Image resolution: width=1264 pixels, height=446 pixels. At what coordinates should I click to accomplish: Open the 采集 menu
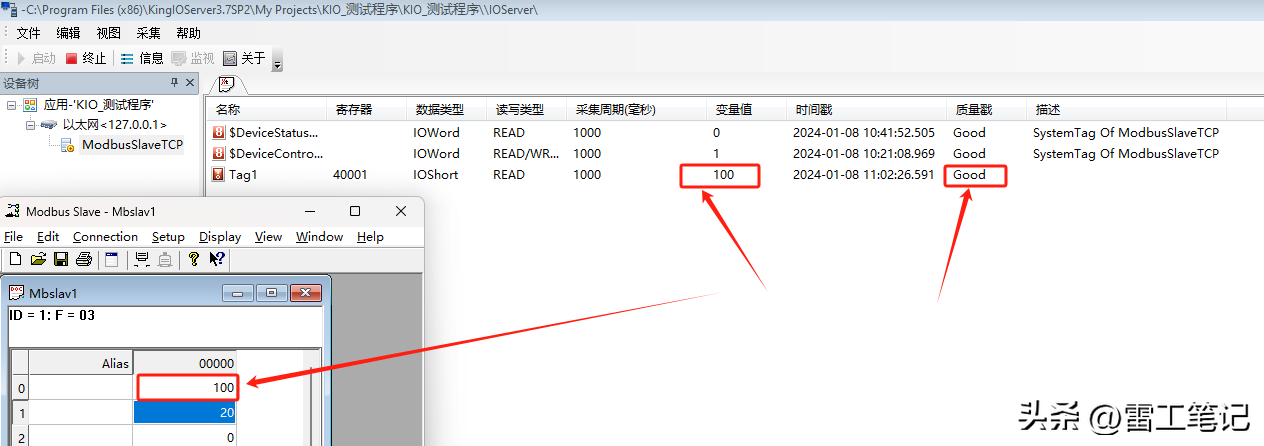pos(148,33)
